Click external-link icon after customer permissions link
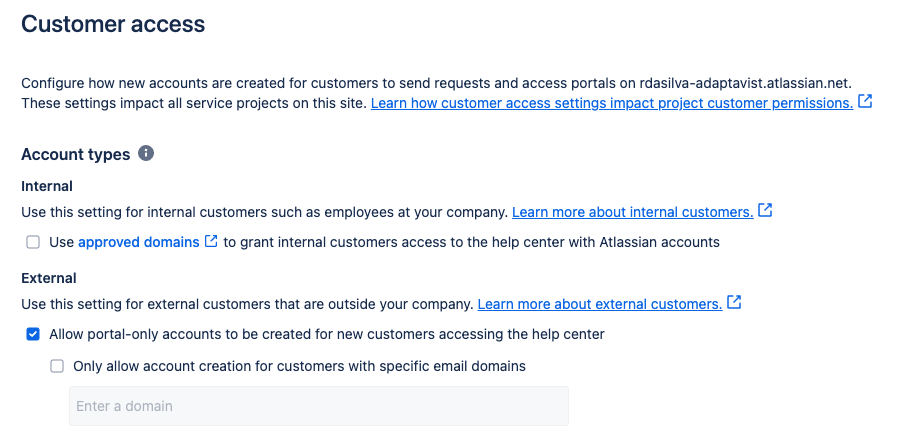This screenshot has width=900, height=444. click(864, 102)
